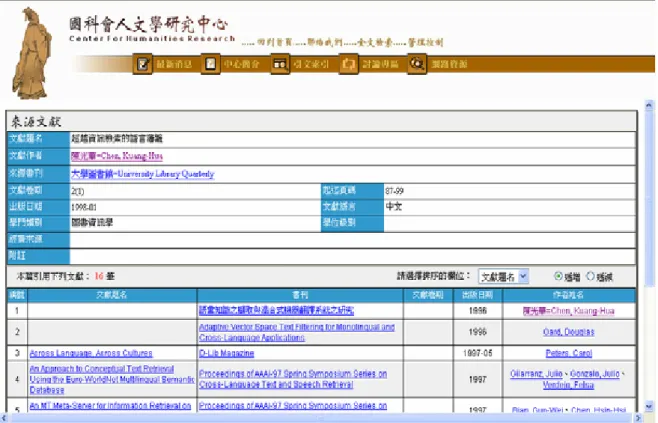
Task: Click the vertical scrollbar up arrow
Action: pyautogui.click(x=649, y=105)
